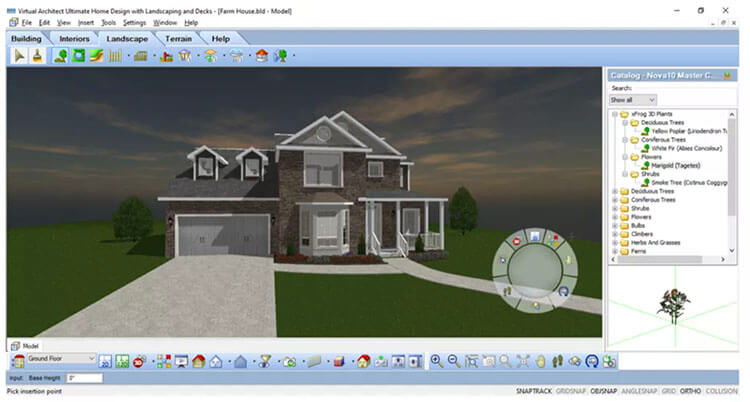Screen dimensions: 750x402
Task: Expand the Climbers folder in catalog
Action: click(614, 234)
